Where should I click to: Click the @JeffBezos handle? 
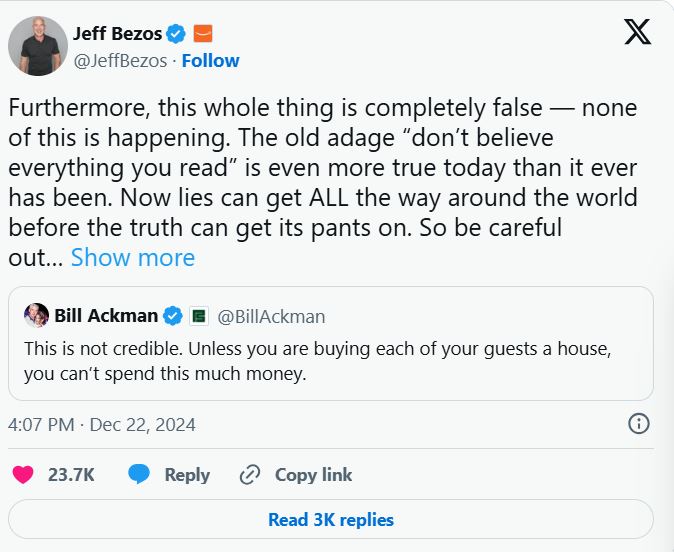pyautogui.click(x=119, y=60)
